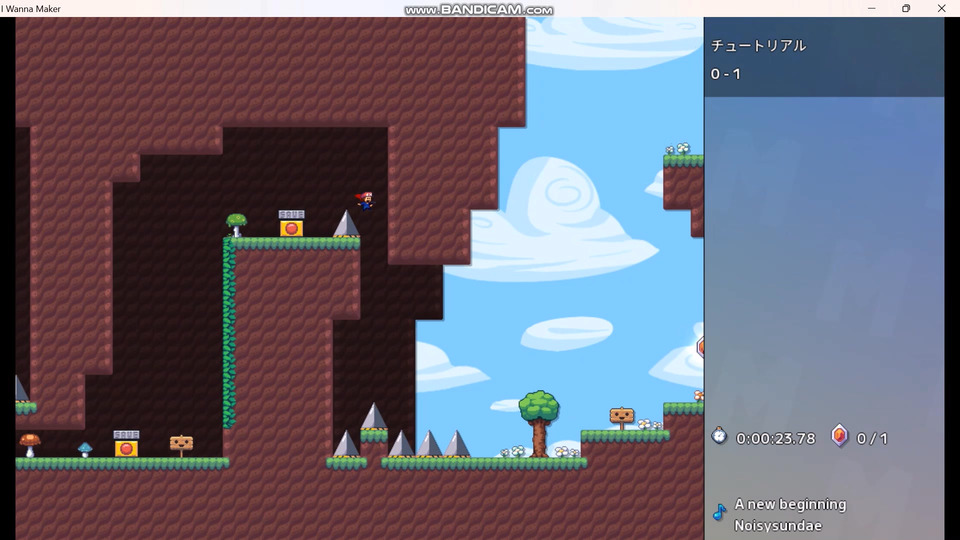Click the gem counter icon
This screenshot has width=960, height=540.
(x=839, y=436)
